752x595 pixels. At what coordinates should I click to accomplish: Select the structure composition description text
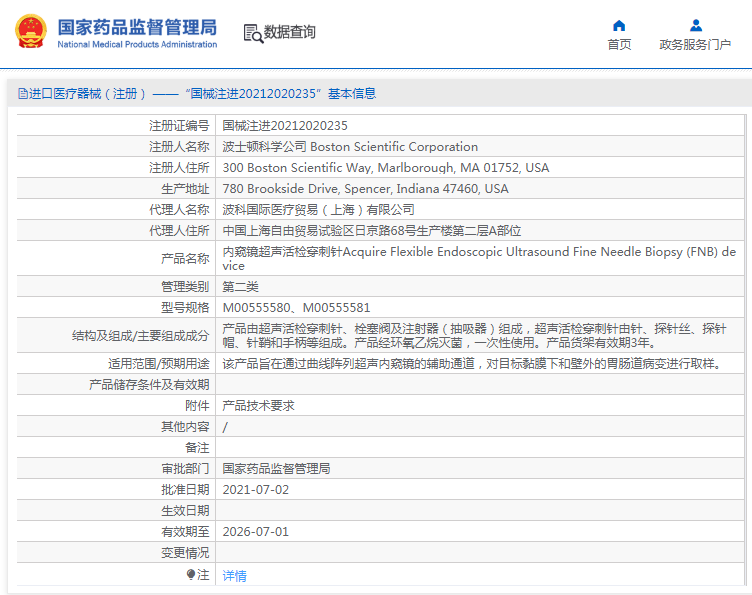(x=474, y=336)
